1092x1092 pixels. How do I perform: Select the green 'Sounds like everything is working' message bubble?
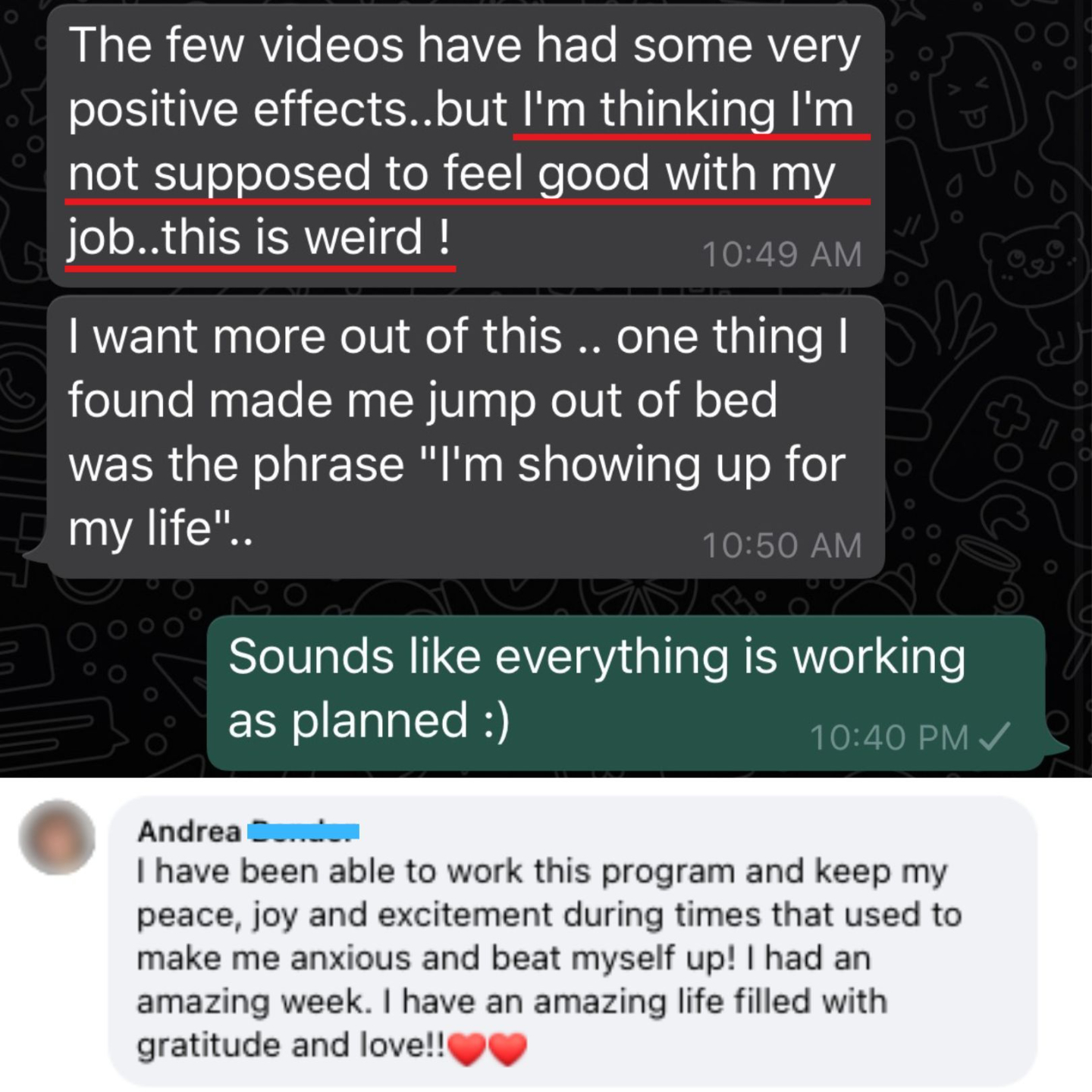pyautogui.click(x=626, y=692)
